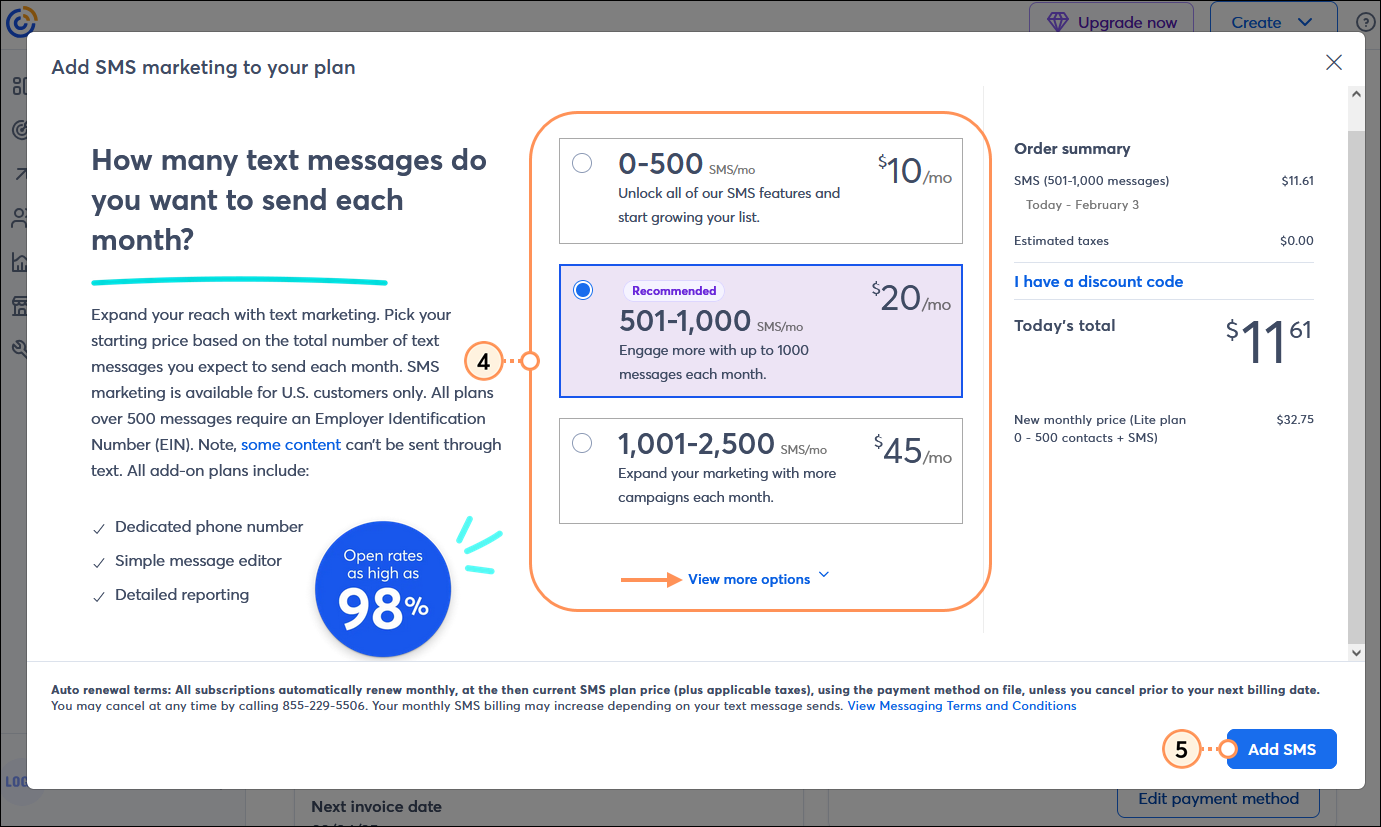1381x827 pixels.
Task: Click 'I have a discount code'
Action: pyautogui.click(x=1098, y=282)
